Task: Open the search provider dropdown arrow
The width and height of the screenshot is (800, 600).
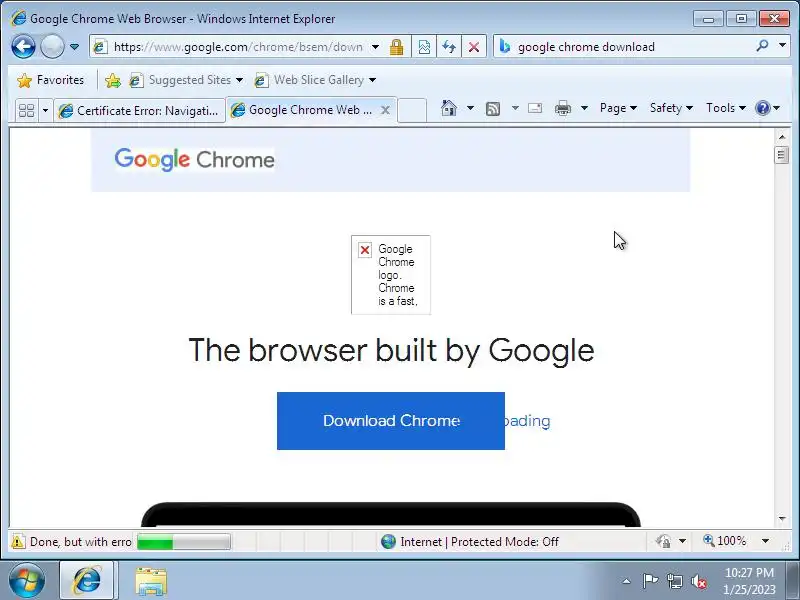Action: tap(782, 46)
